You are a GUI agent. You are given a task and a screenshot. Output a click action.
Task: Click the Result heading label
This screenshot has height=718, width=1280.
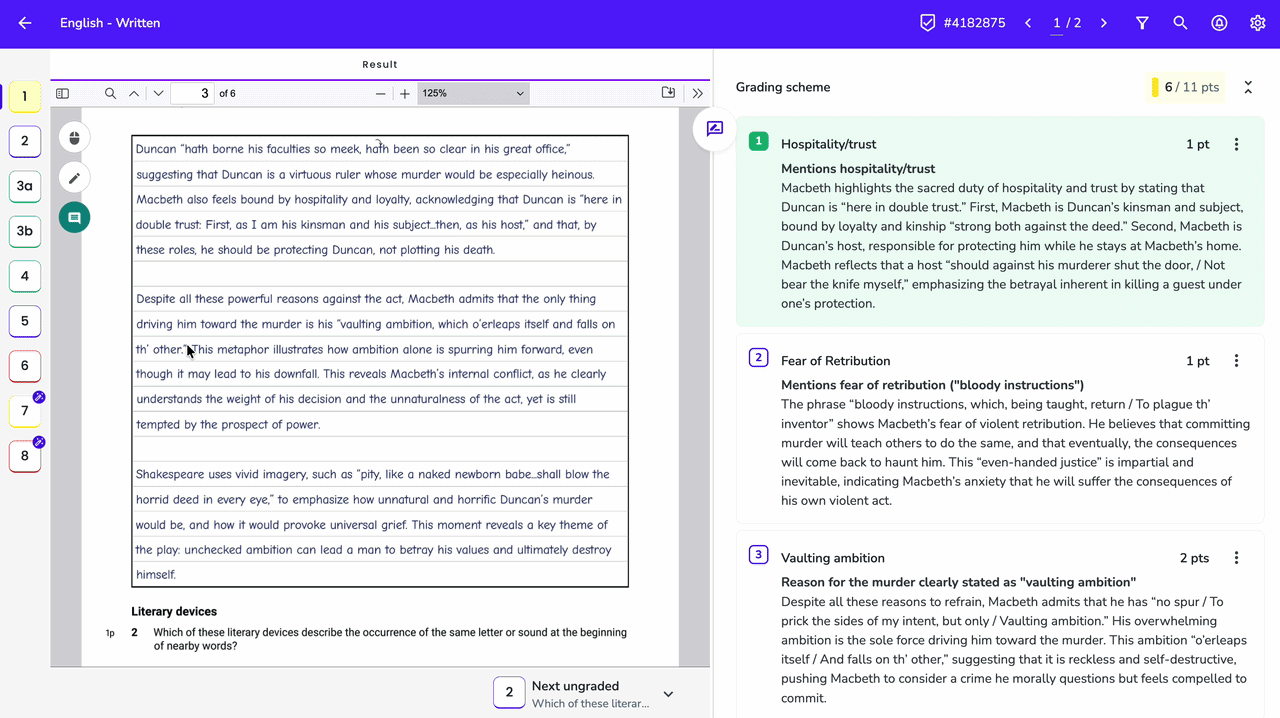click(380, 65)
